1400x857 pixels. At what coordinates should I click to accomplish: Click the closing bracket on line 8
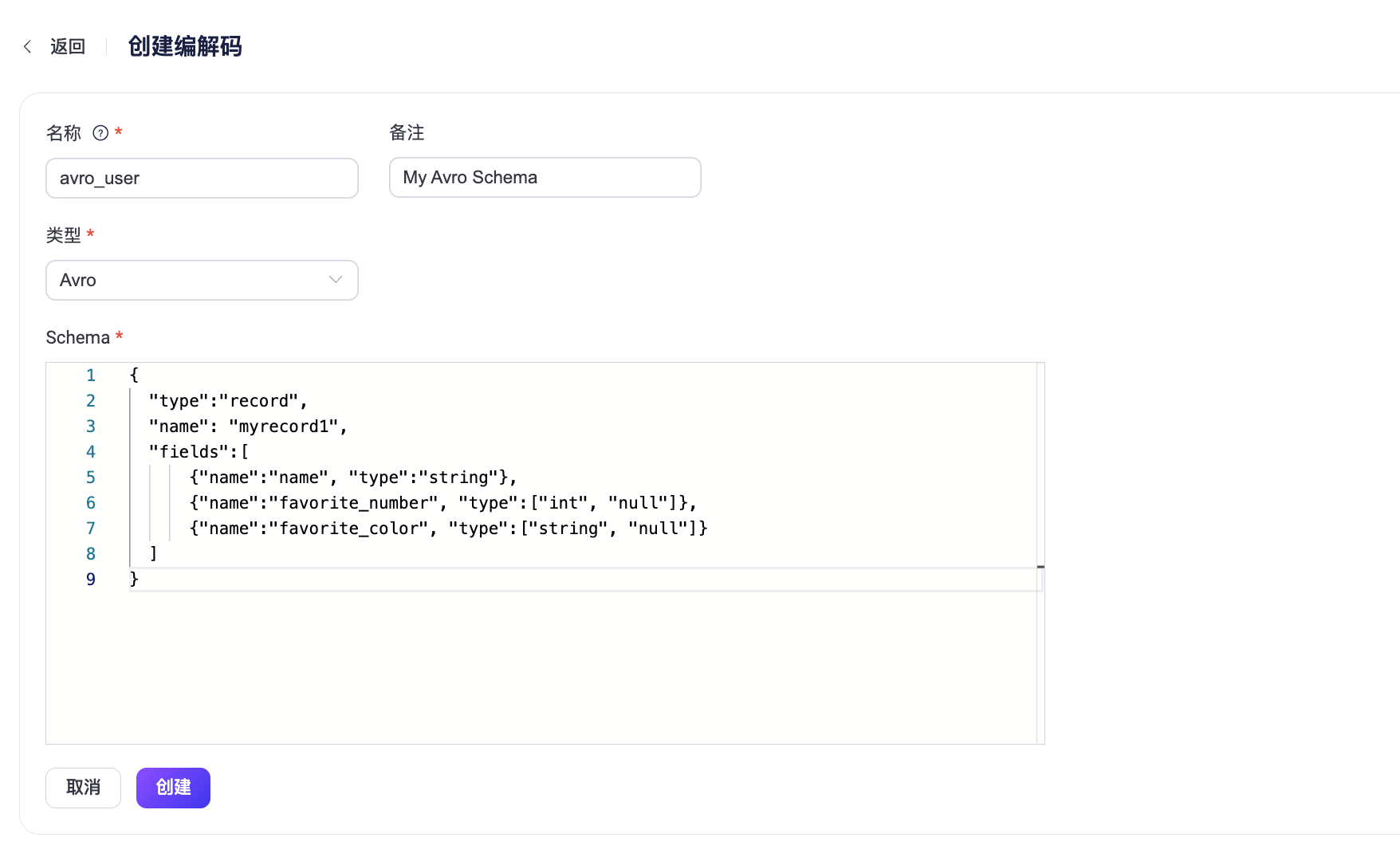tap(153, 554)
